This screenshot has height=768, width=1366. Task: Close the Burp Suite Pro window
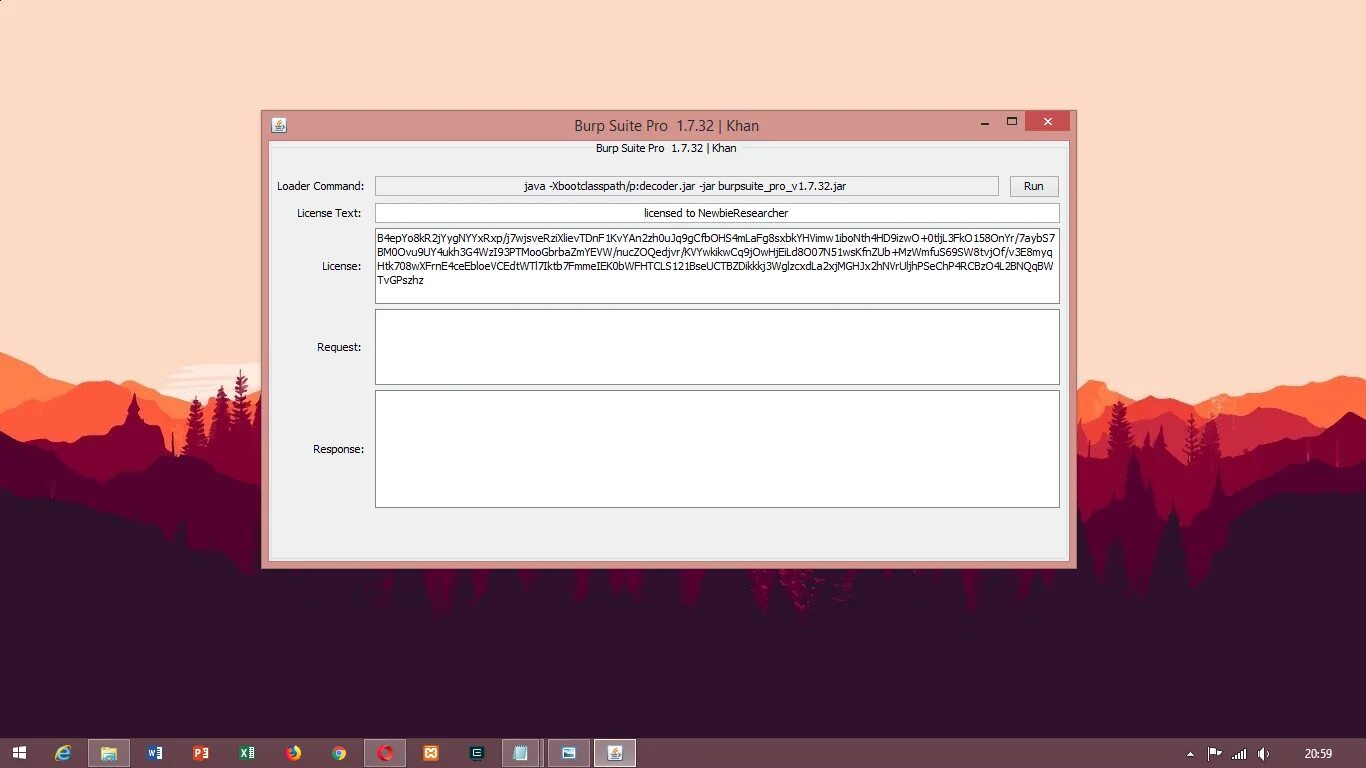pos(1047,121)
